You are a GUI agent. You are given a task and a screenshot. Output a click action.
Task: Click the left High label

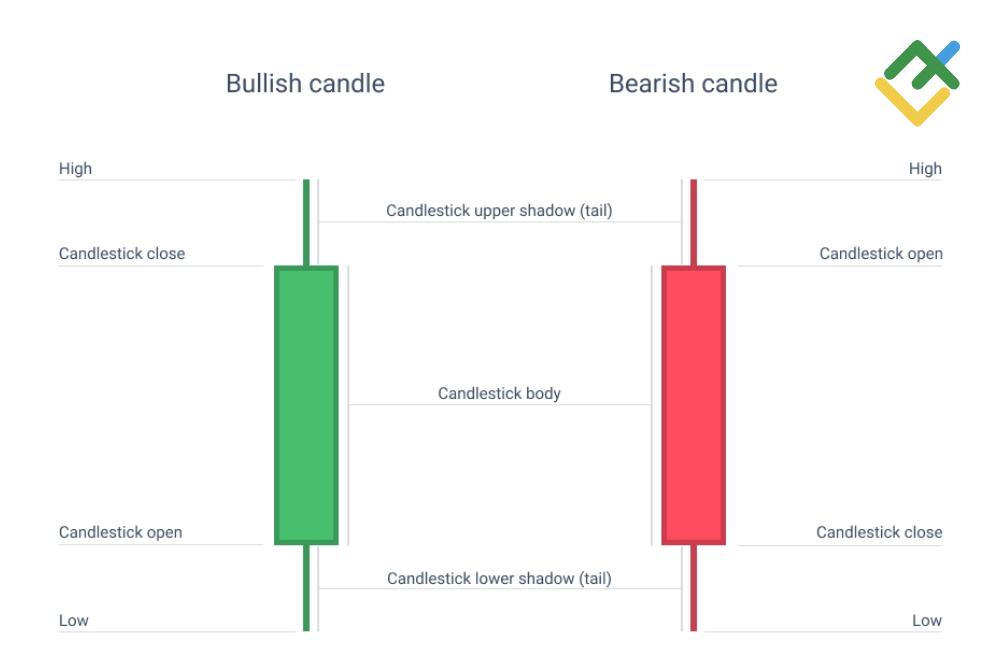coord(75,169)
